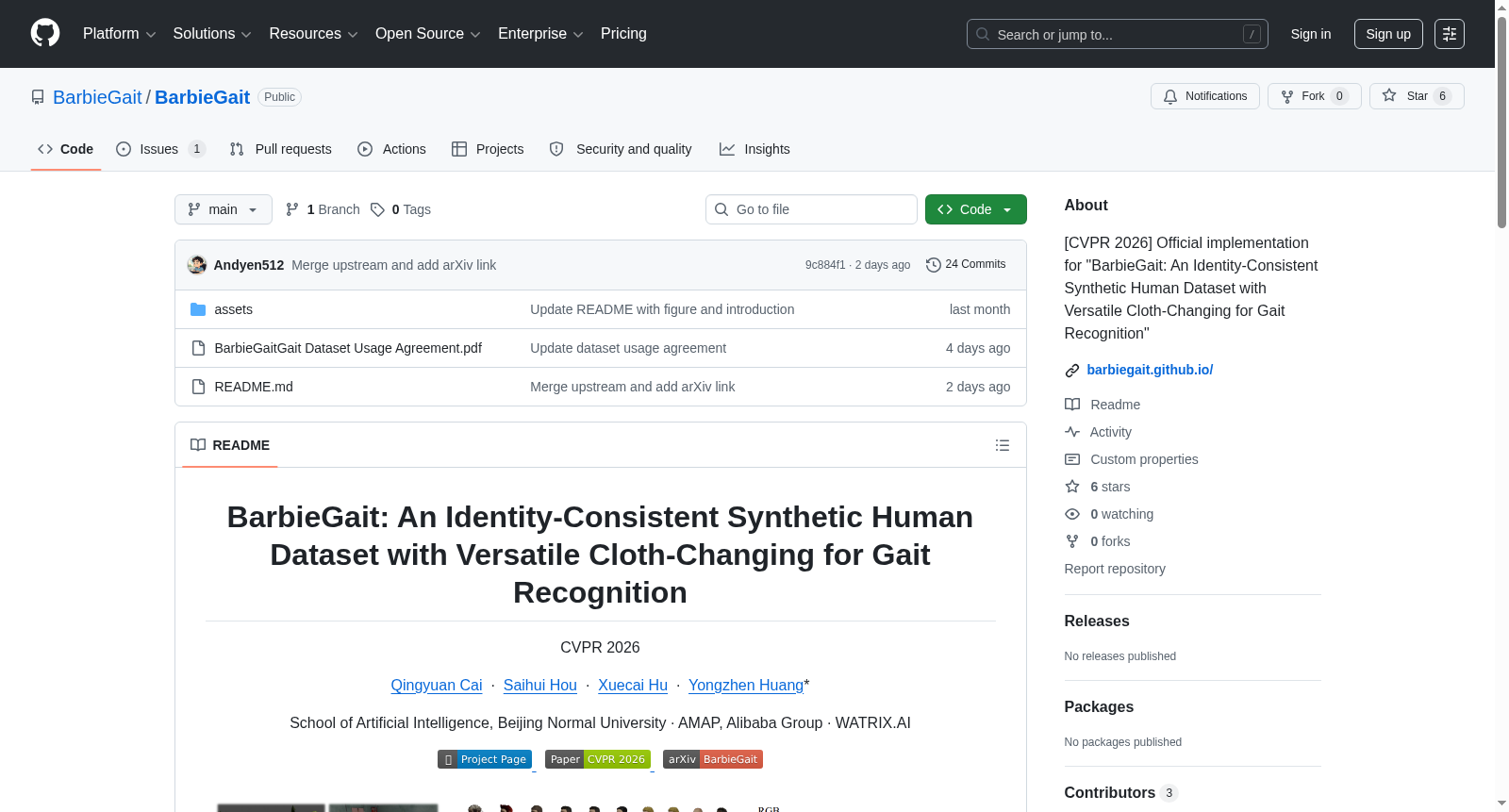Click Andyen512's avatar image
Image resolution: width=1509 pixels, height=812 pixels.
click(197, 265)
